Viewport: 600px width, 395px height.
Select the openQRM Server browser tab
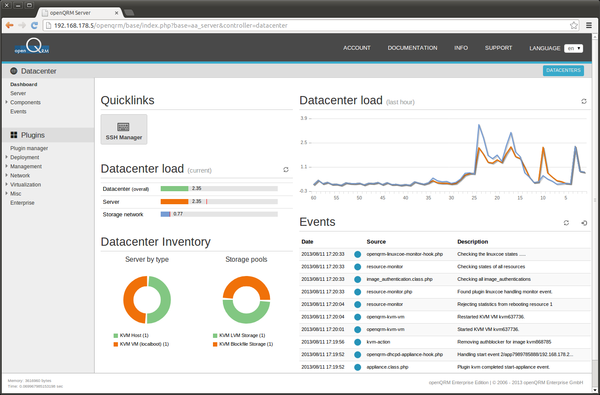[x=80, y=13]
